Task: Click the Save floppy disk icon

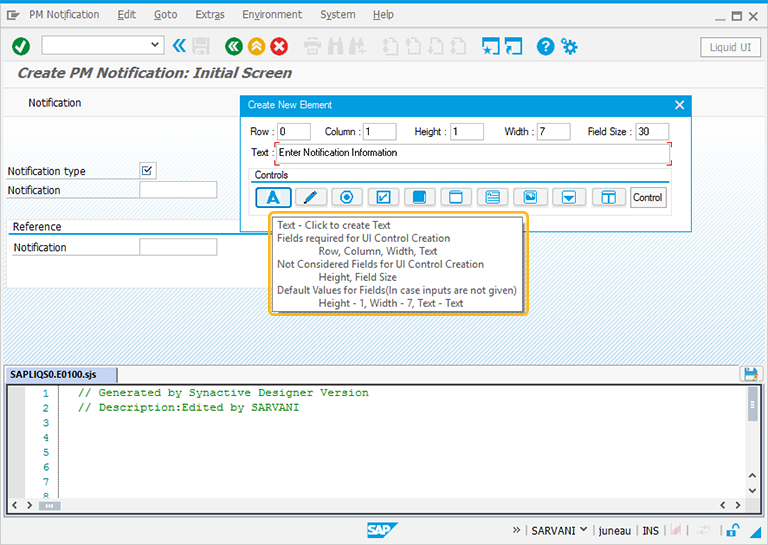Action: [x=201, y=47]
